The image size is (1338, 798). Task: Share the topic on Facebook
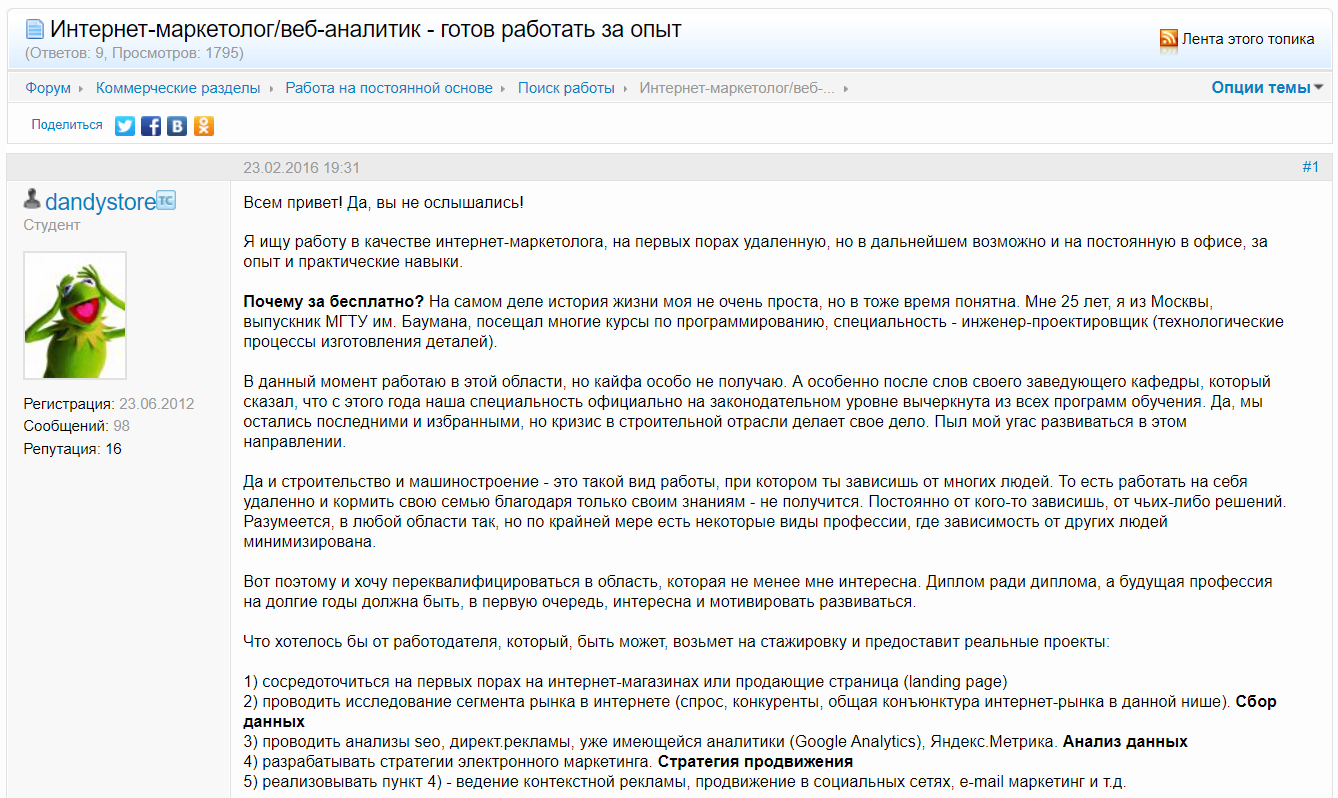pyautogui.click(x=151, y=126)
